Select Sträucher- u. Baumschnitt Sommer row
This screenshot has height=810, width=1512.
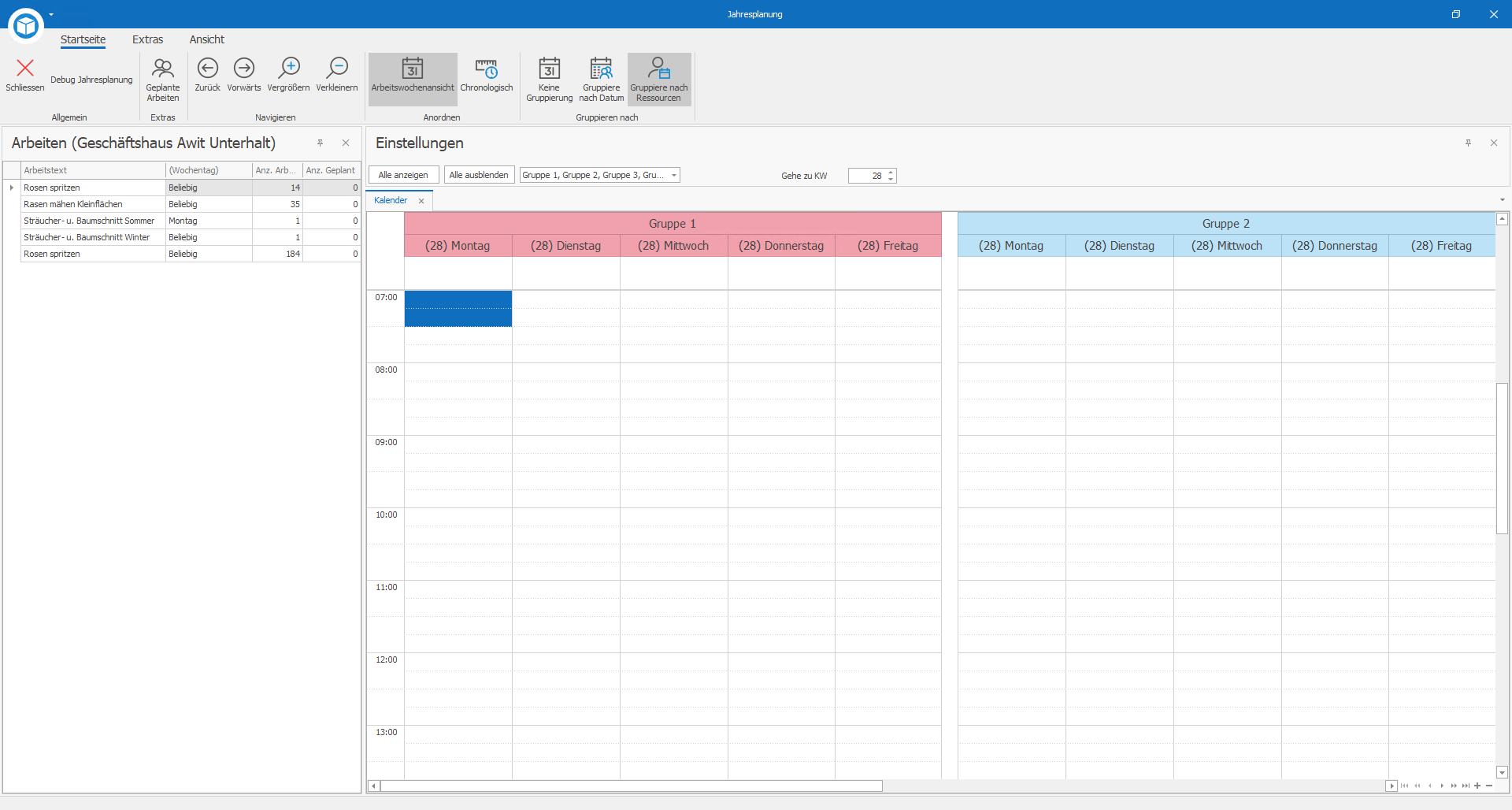191,221
